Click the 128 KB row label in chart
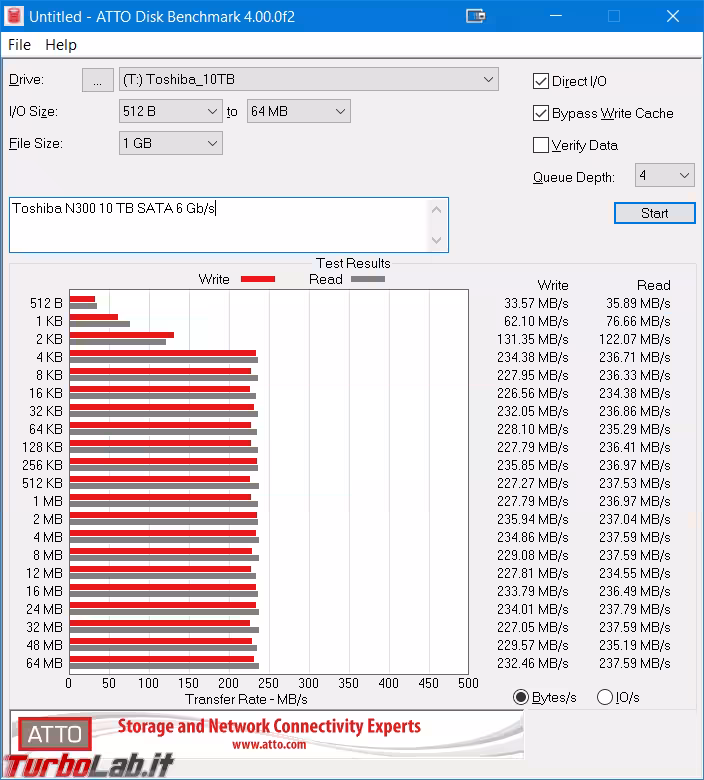This screenshot has height=780, width=704. point(42,447)
